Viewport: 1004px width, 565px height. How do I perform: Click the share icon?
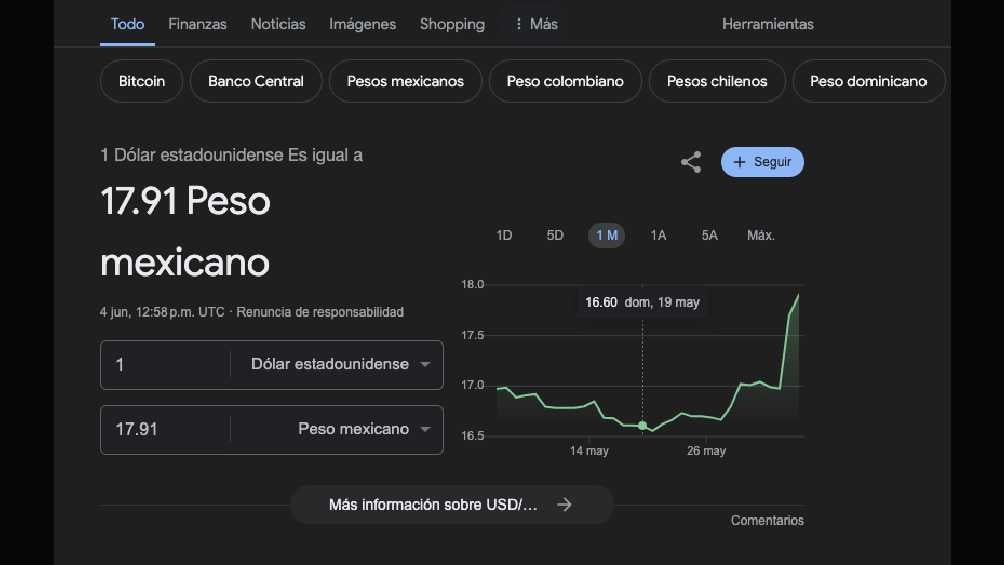[x=691, y=162]
